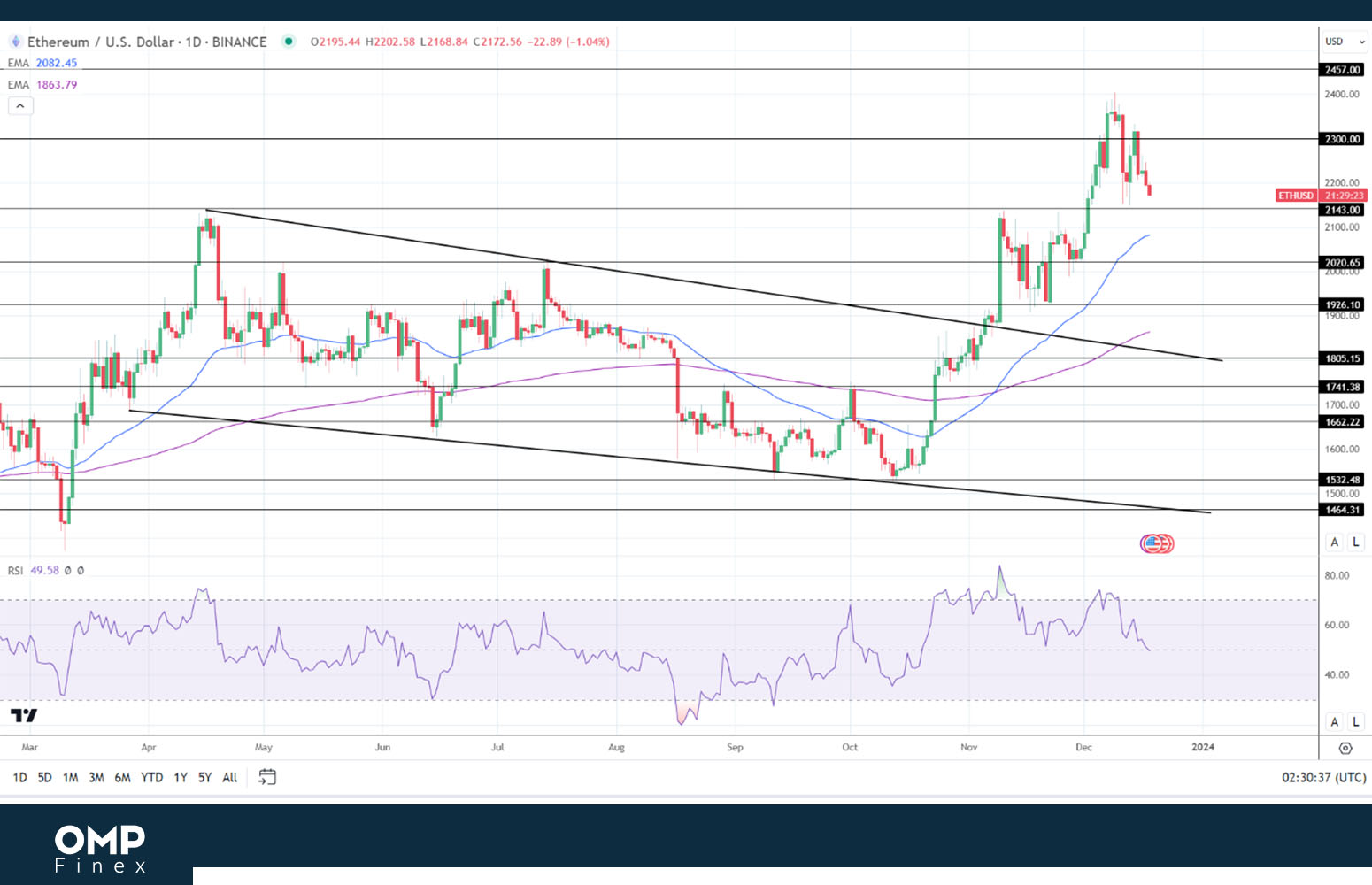Click the 2457.00 price level label
This screenshot has height=885, width=1372.
coord(1343,70)
